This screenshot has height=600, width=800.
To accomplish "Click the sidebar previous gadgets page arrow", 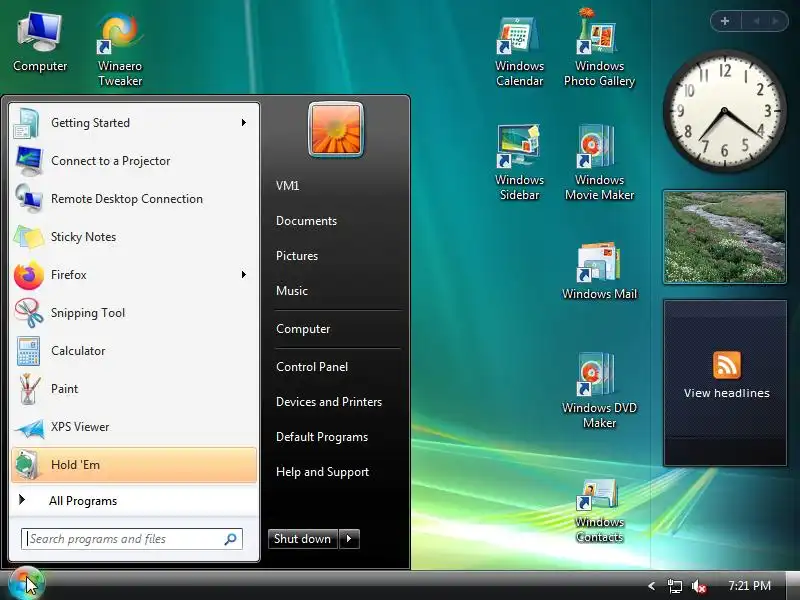I will (756, 21).
